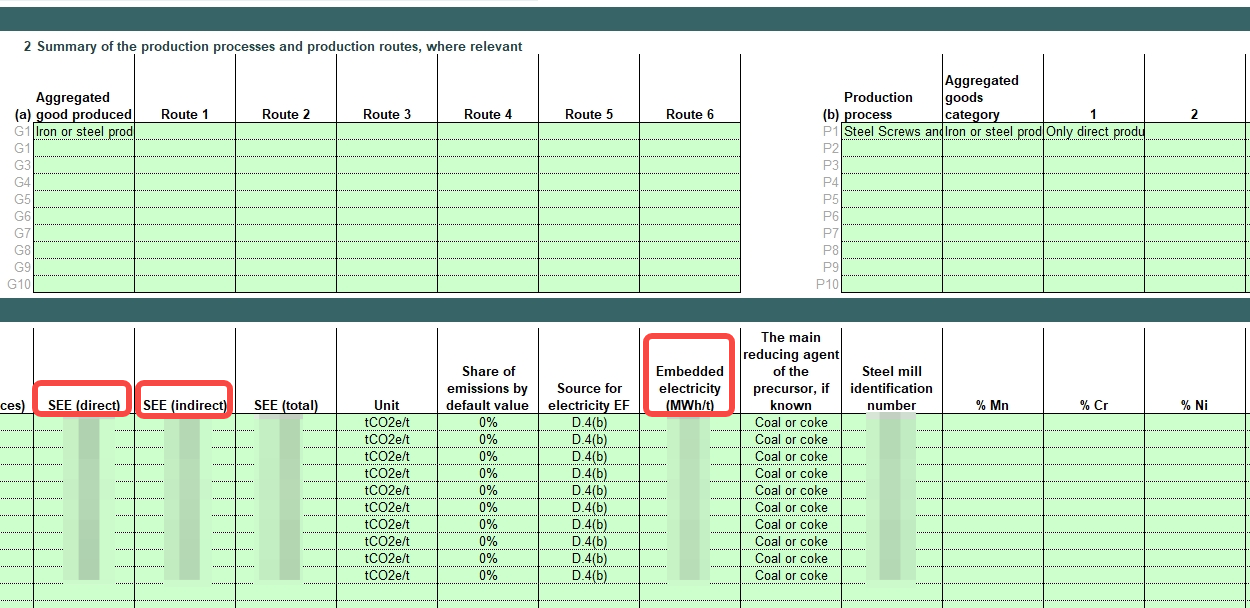Click the SEE (direct) column header
Image resolution: width=1250 pixels, height=608 pixels.
coord(84,405)
